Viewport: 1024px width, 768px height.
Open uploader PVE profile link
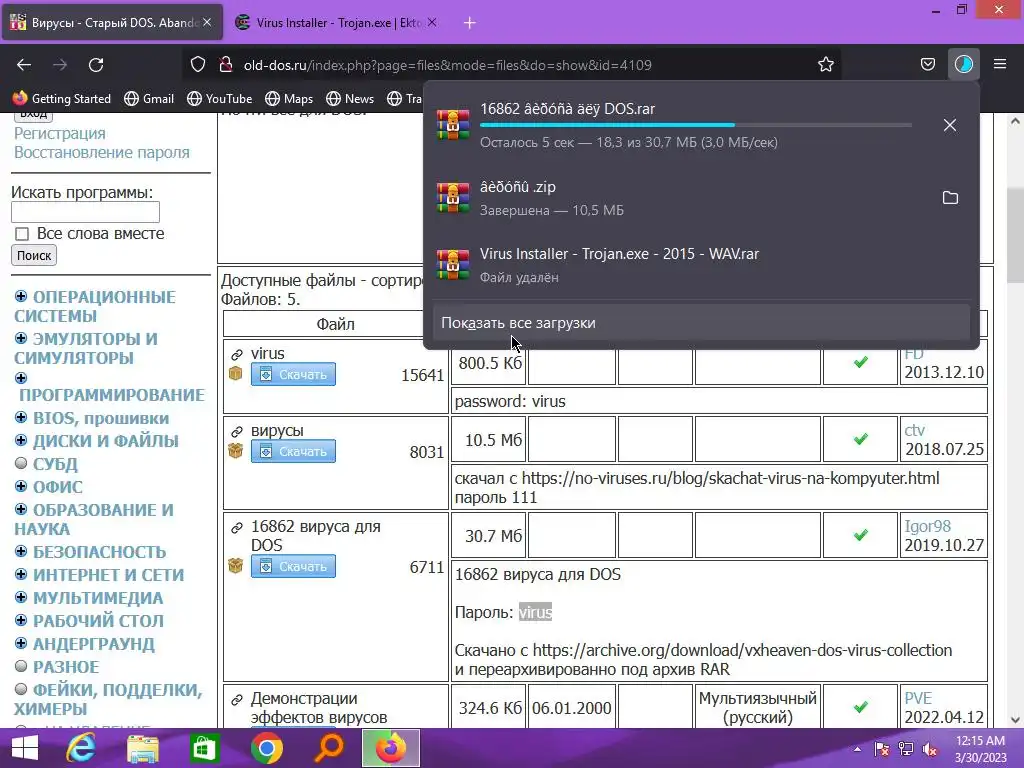point(918,698)
